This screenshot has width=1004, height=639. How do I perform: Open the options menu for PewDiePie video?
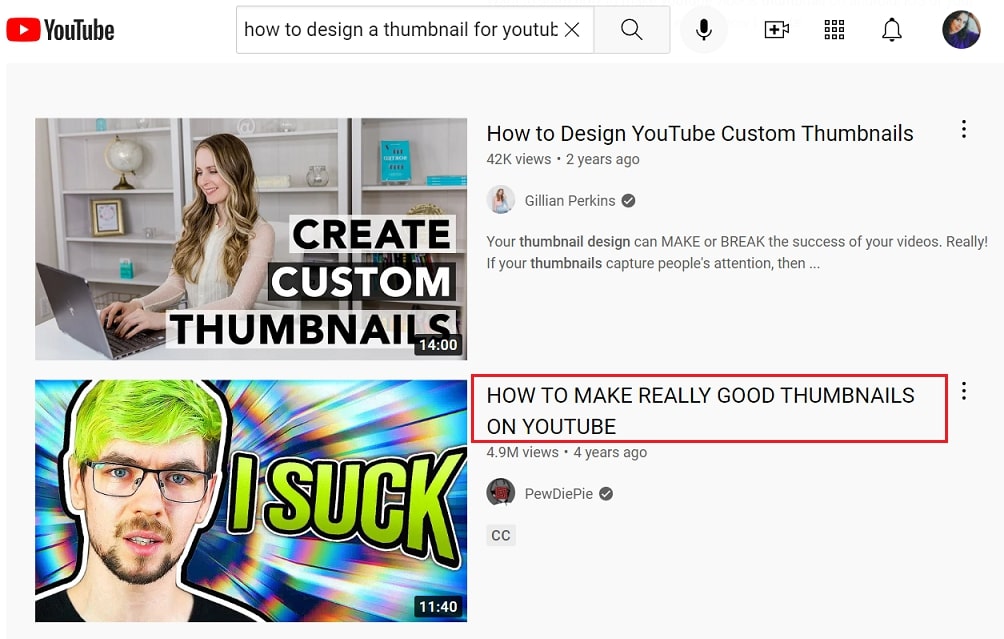964,391
